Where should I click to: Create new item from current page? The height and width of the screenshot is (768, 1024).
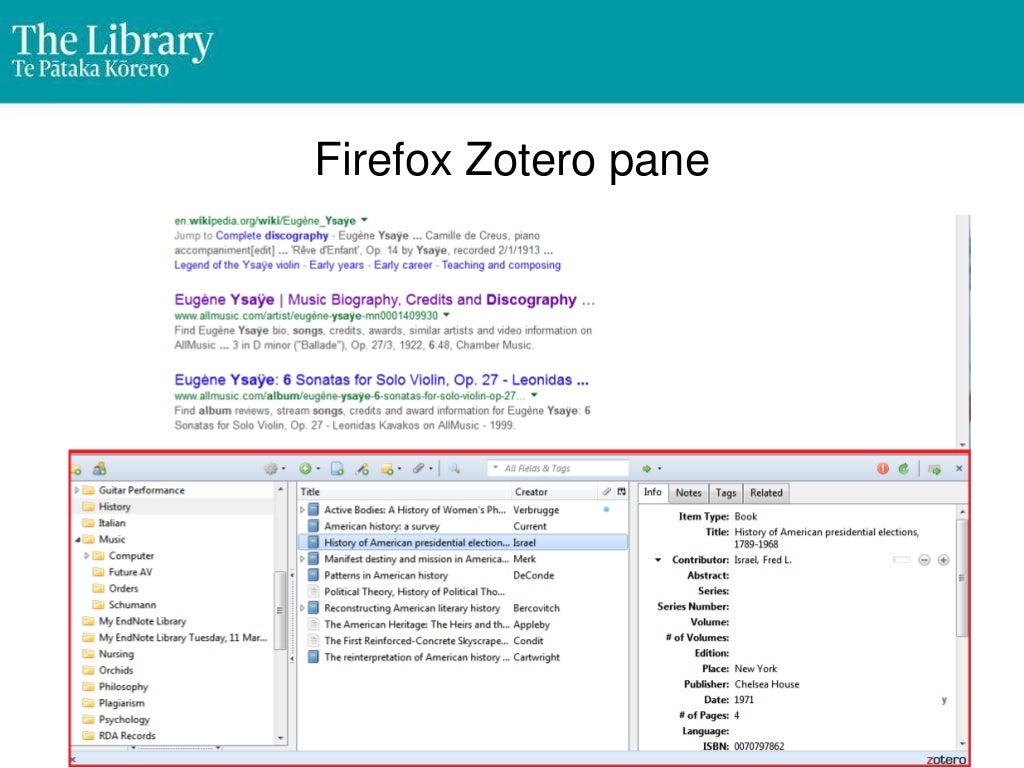[x=337, y=468]
